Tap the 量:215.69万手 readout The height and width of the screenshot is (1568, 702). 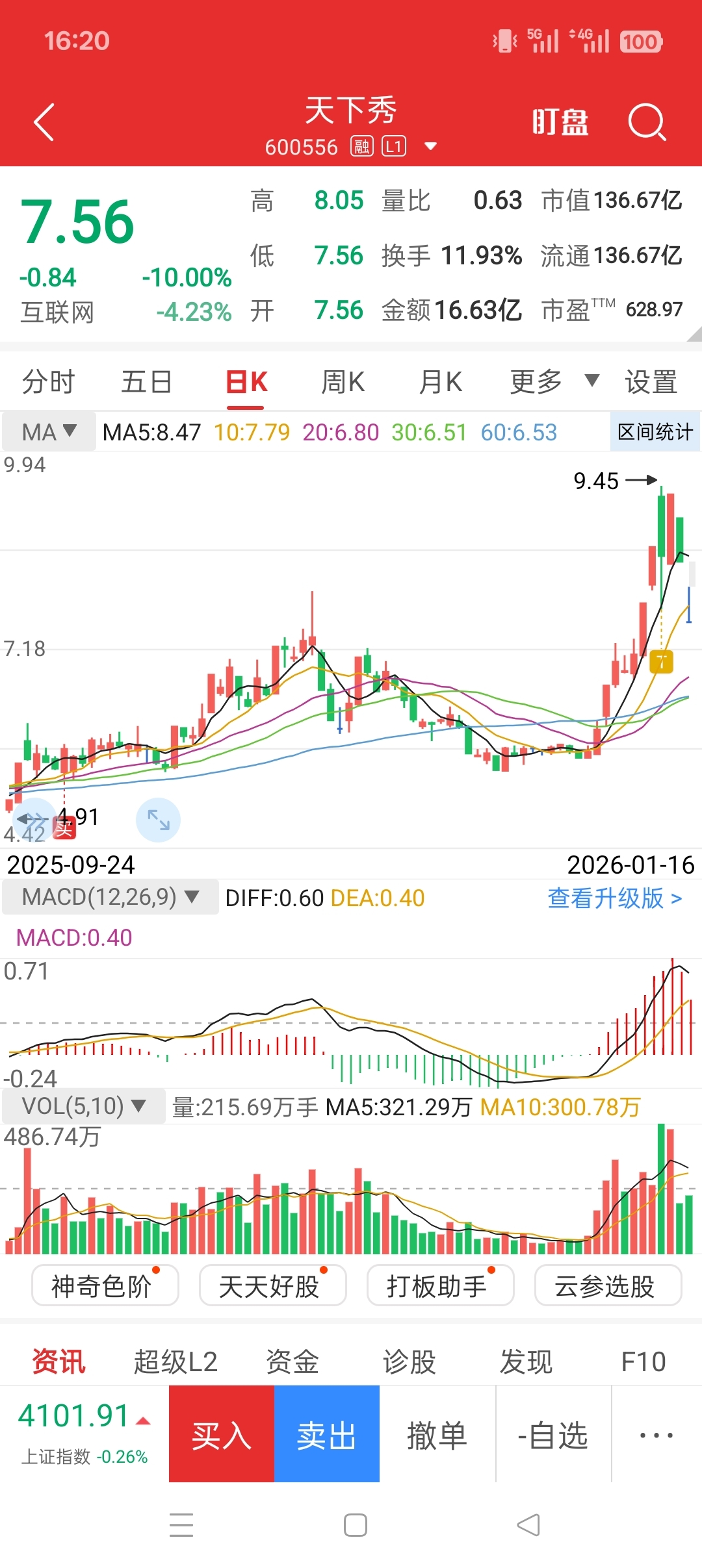click(x=245, y=1107)
